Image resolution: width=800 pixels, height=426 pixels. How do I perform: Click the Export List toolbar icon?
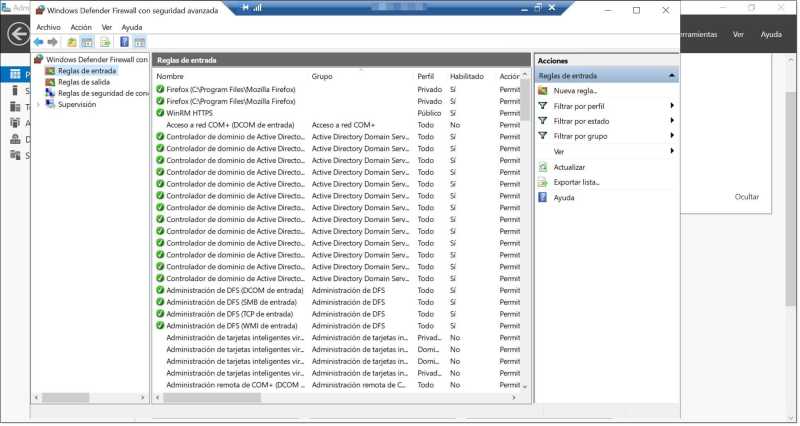point(105,42)
